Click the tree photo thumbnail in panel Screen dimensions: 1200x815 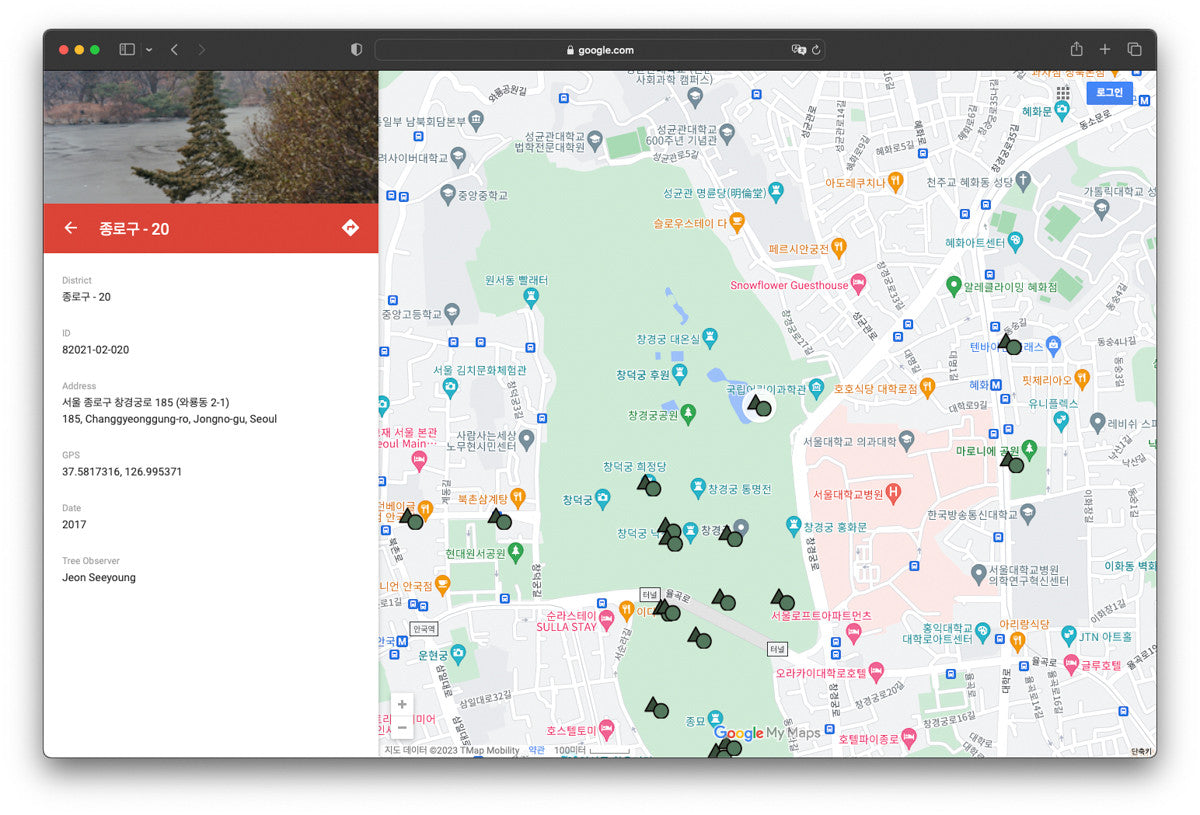(x=210, y=137)
